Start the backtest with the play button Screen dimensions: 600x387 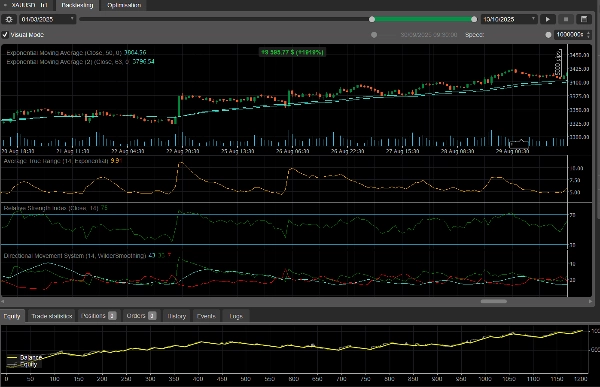[548, 19]
